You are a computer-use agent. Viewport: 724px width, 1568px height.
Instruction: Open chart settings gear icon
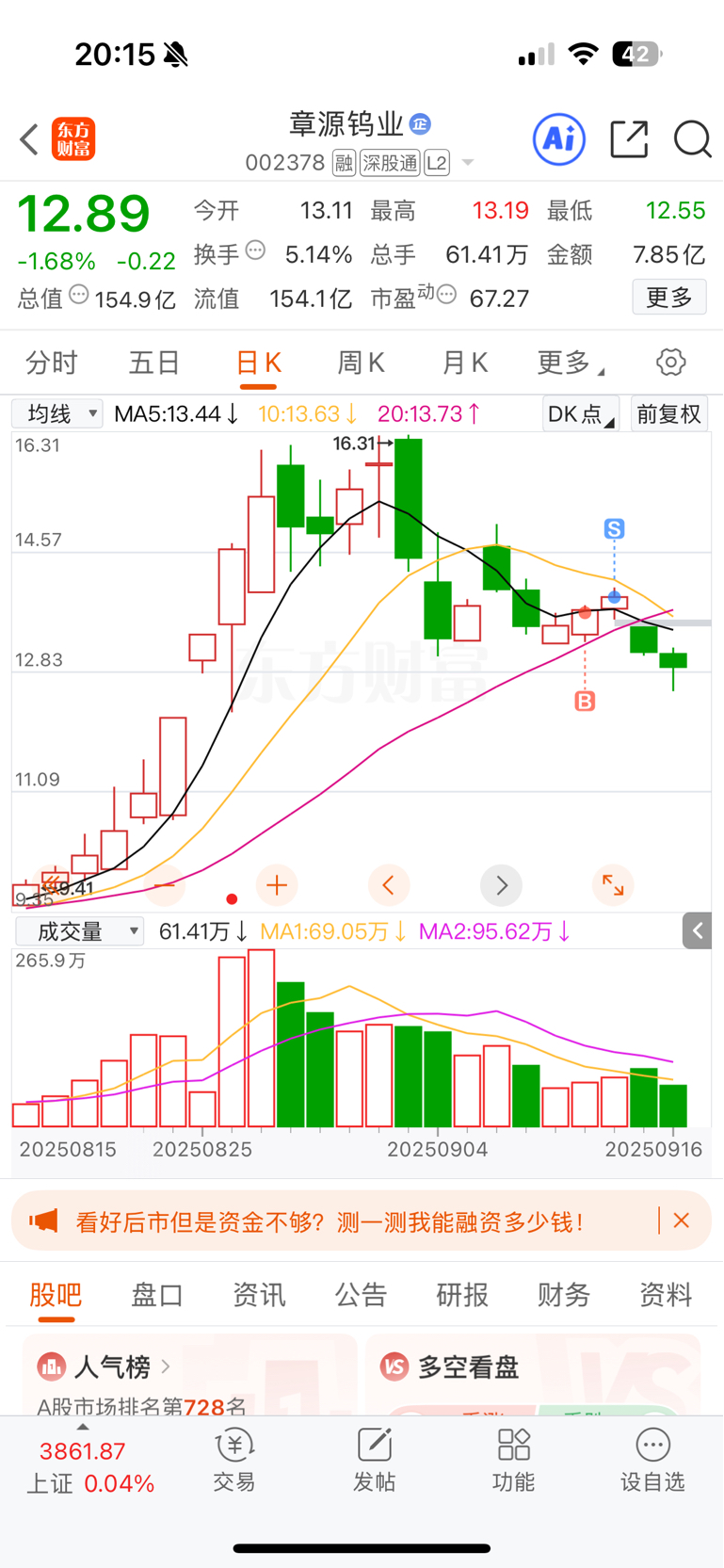670,362
